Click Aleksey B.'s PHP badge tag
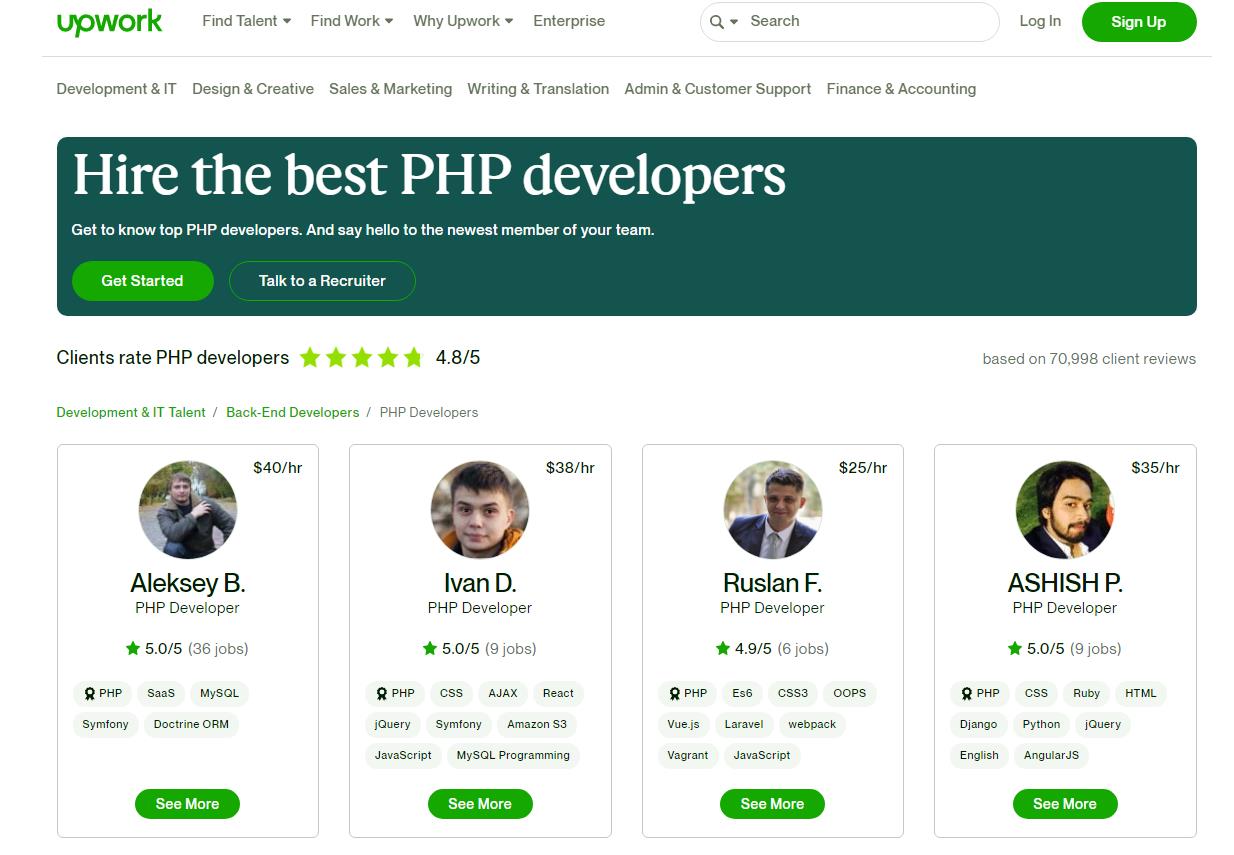Screen dimensions: 1234x855 pyautogui.click(x=102, y=693)
